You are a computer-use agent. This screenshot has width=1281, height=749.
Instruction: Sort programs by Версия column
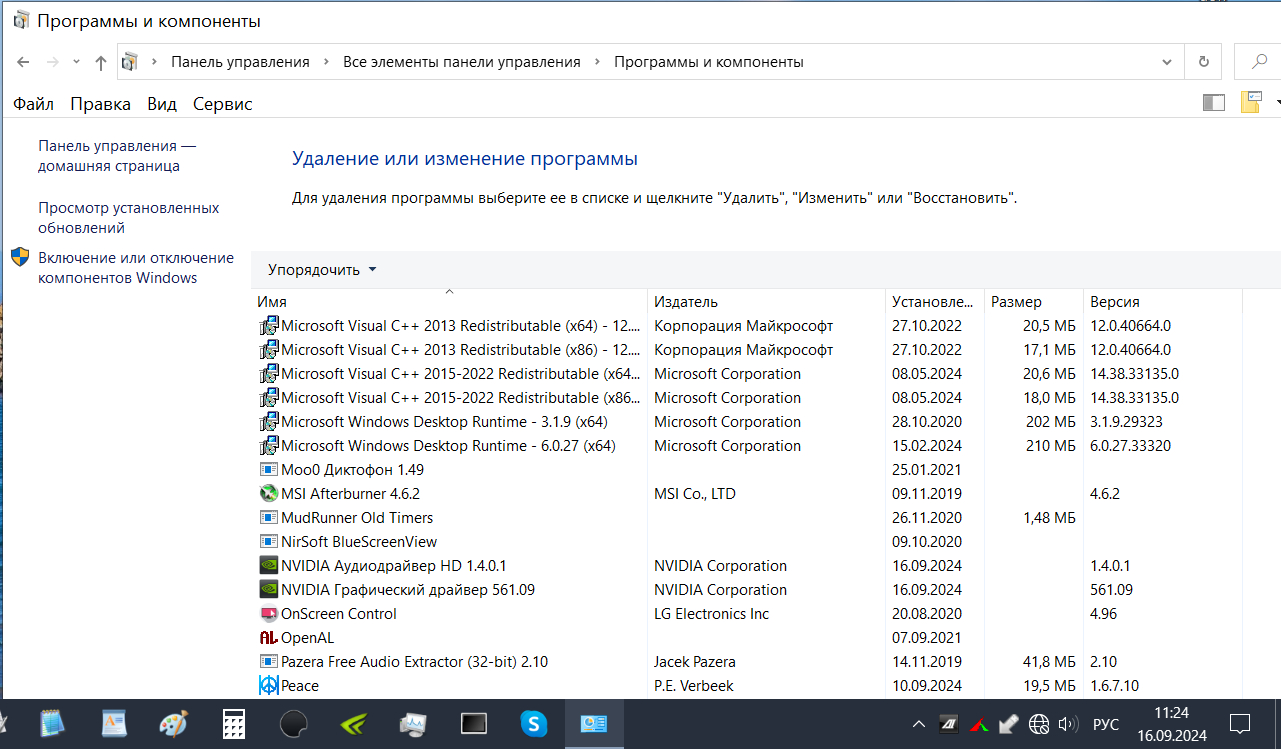coord(1161,302)
